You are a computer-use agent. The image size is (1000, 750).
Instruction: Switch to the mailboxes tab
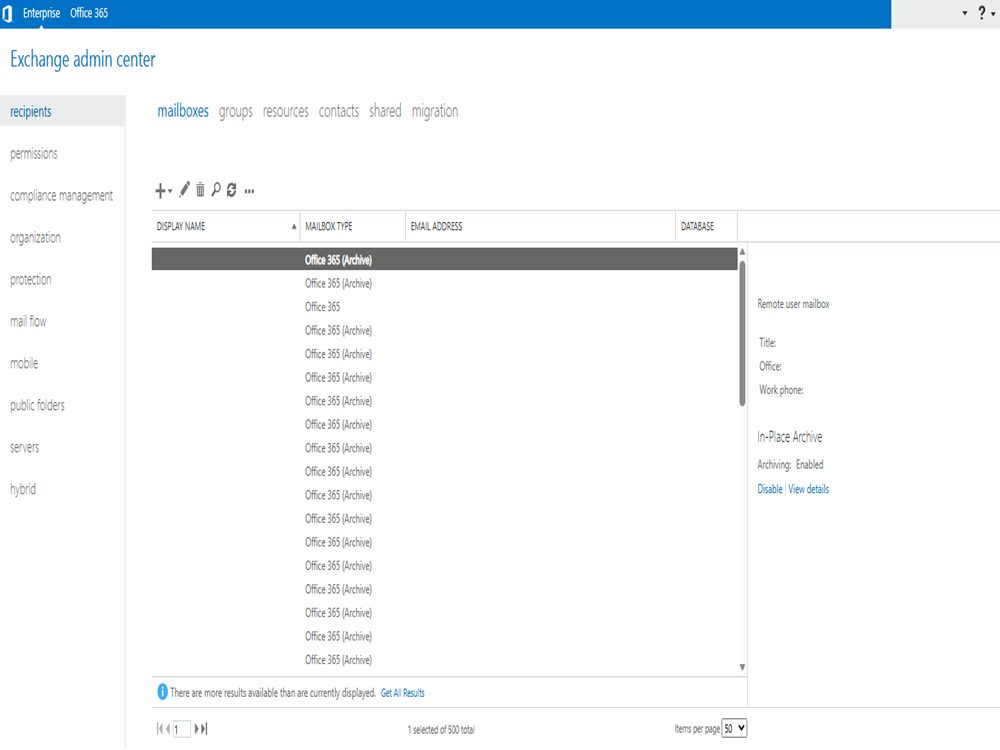pyautogui.click(x=183, y=111)
